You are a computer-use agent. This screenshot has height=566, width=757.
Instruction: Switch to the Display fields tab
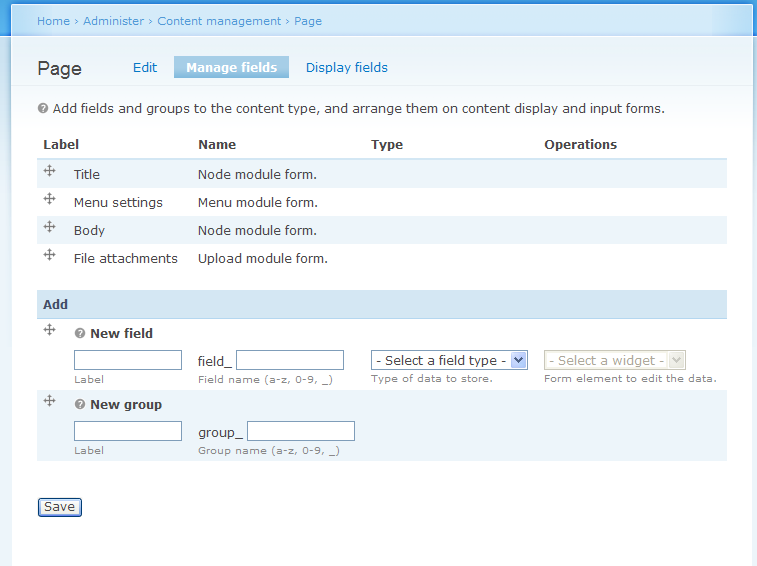[x=347, y=68]
